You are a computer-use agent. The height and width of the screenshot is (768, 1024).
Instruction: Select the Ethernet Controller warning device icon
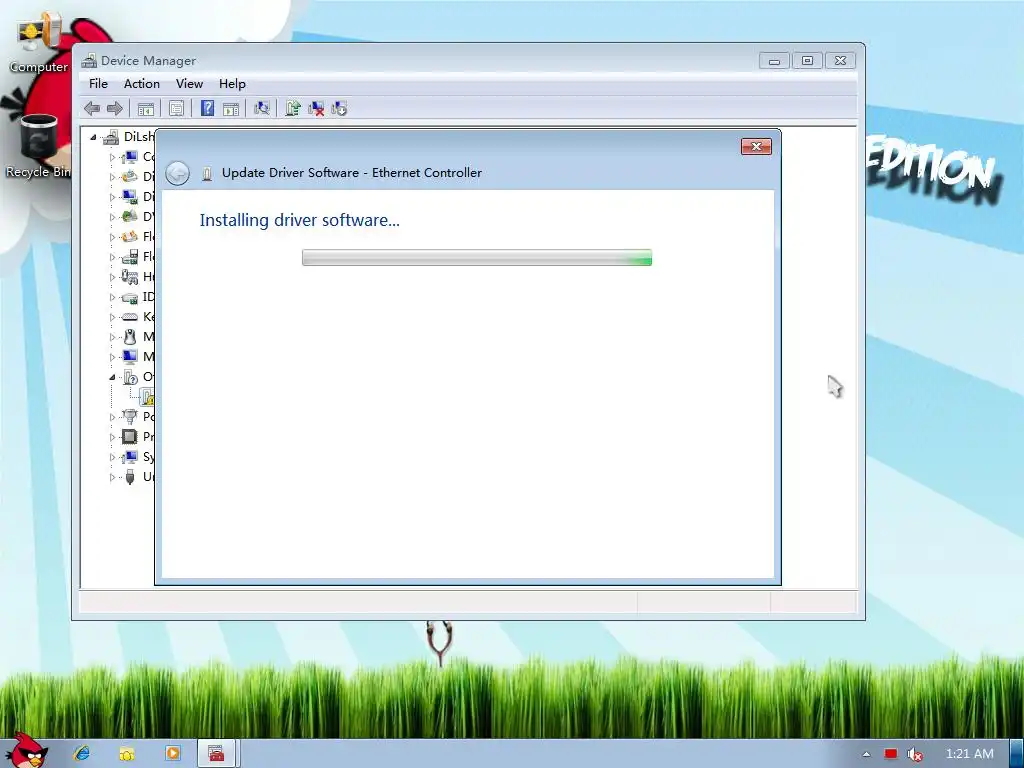click(x=148, y=396)
